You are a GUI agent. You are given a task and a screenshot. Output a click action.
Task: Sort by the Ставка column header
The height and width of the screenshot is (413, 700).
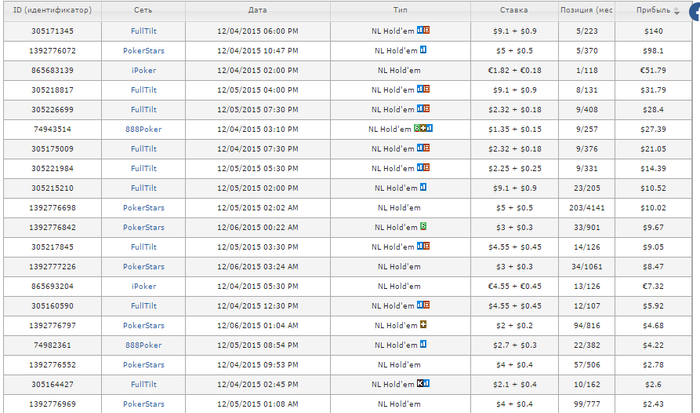click(514, 10)
